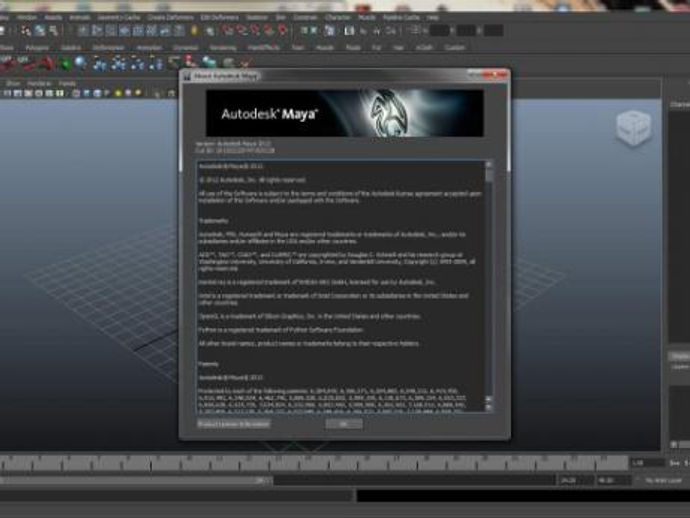Enable snap to grids magnet icon
The image size is (690, 518).
click(x=228, y=30)
